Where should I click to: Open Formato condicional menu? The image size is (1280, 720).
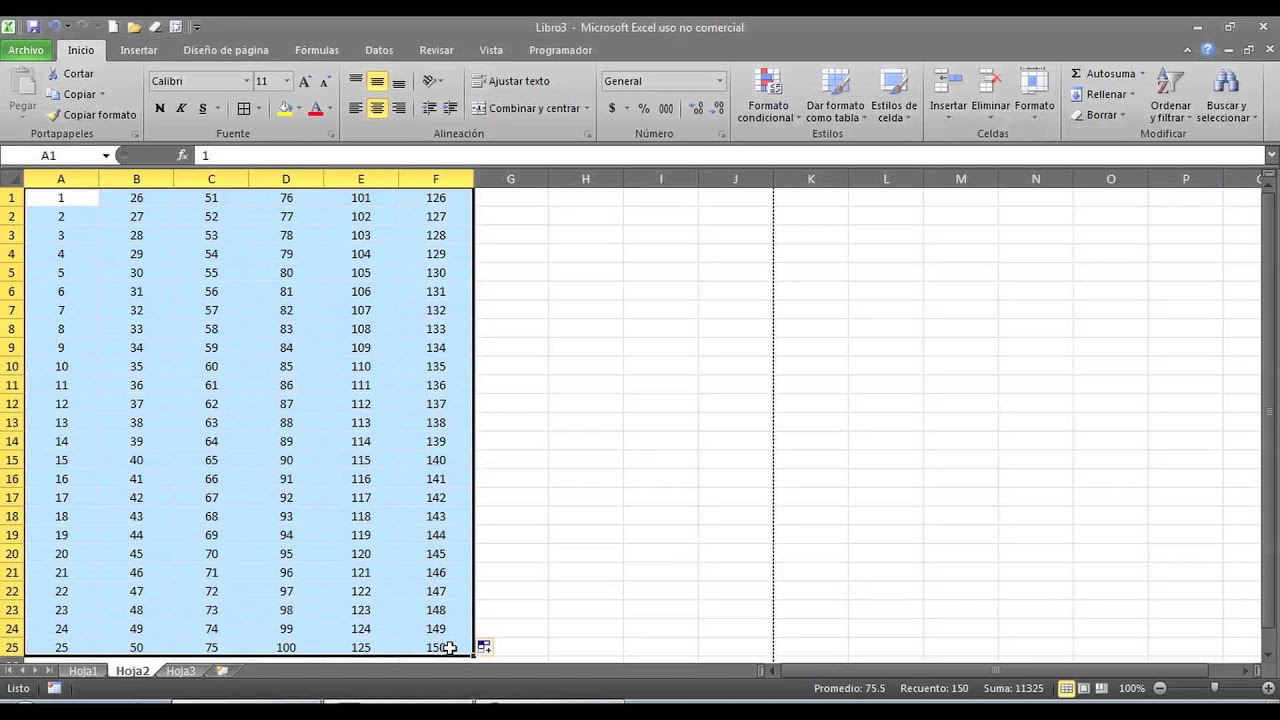point(769,96)
